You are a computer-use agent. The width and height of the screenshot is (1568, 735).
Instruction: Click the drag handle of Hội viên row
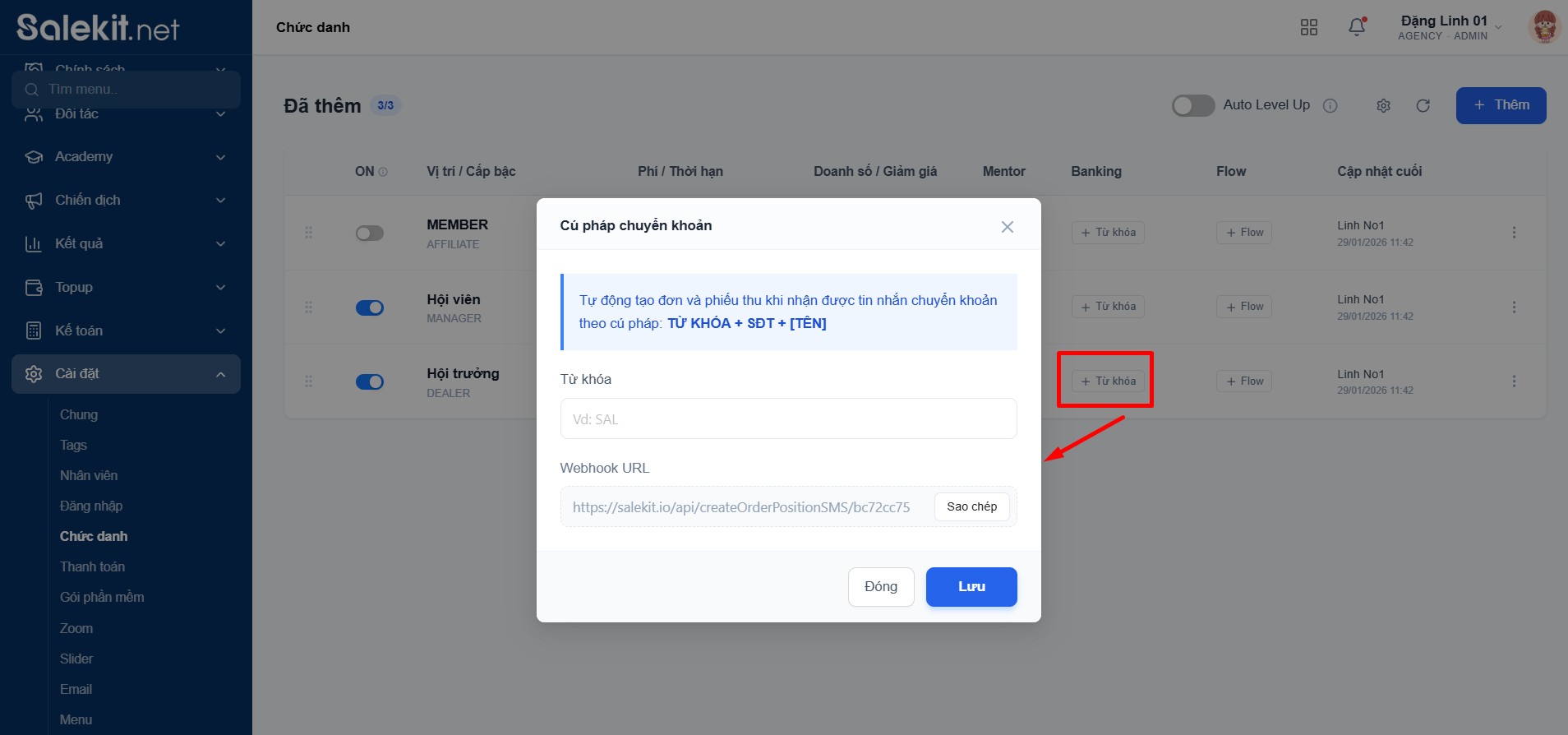309,307
